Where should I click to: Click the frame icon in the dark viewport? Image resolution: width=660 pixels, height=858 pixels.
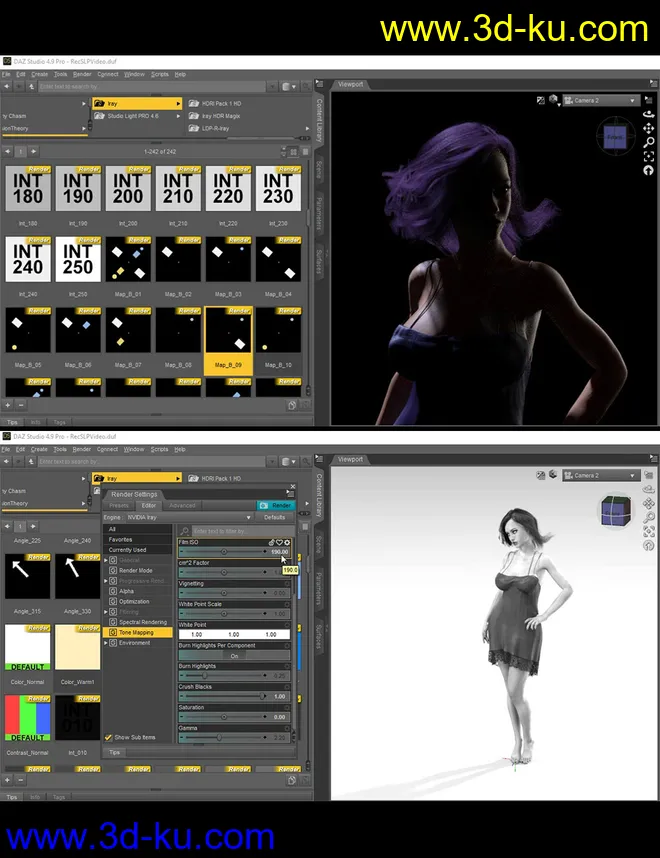coord(648,157)
